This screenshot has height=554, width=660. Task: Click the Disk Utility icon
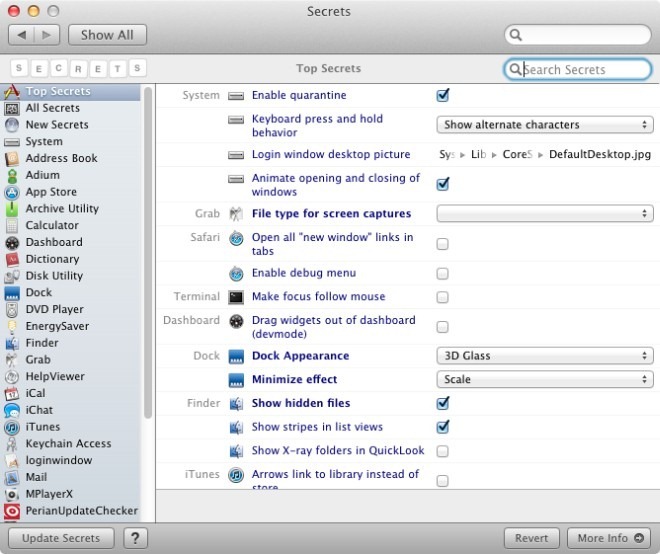pyautogui.click(x=12, y=276)
